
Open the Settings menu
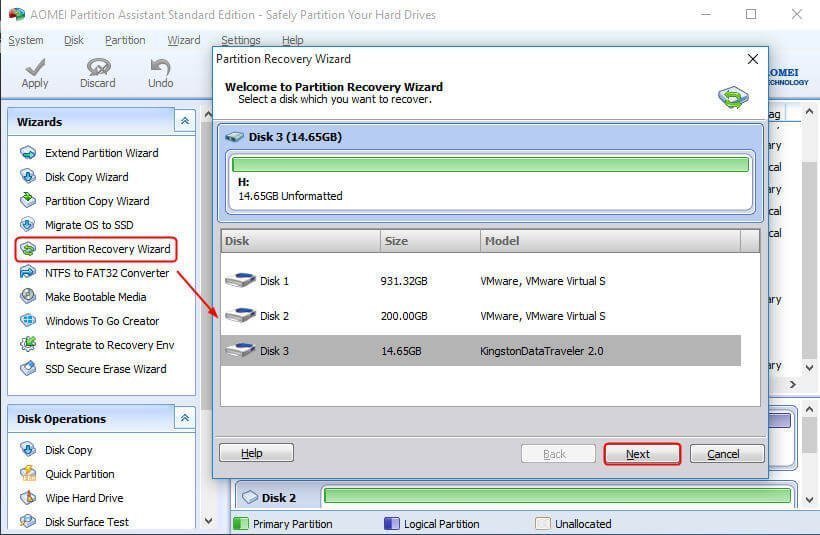(x=241, y=40)
